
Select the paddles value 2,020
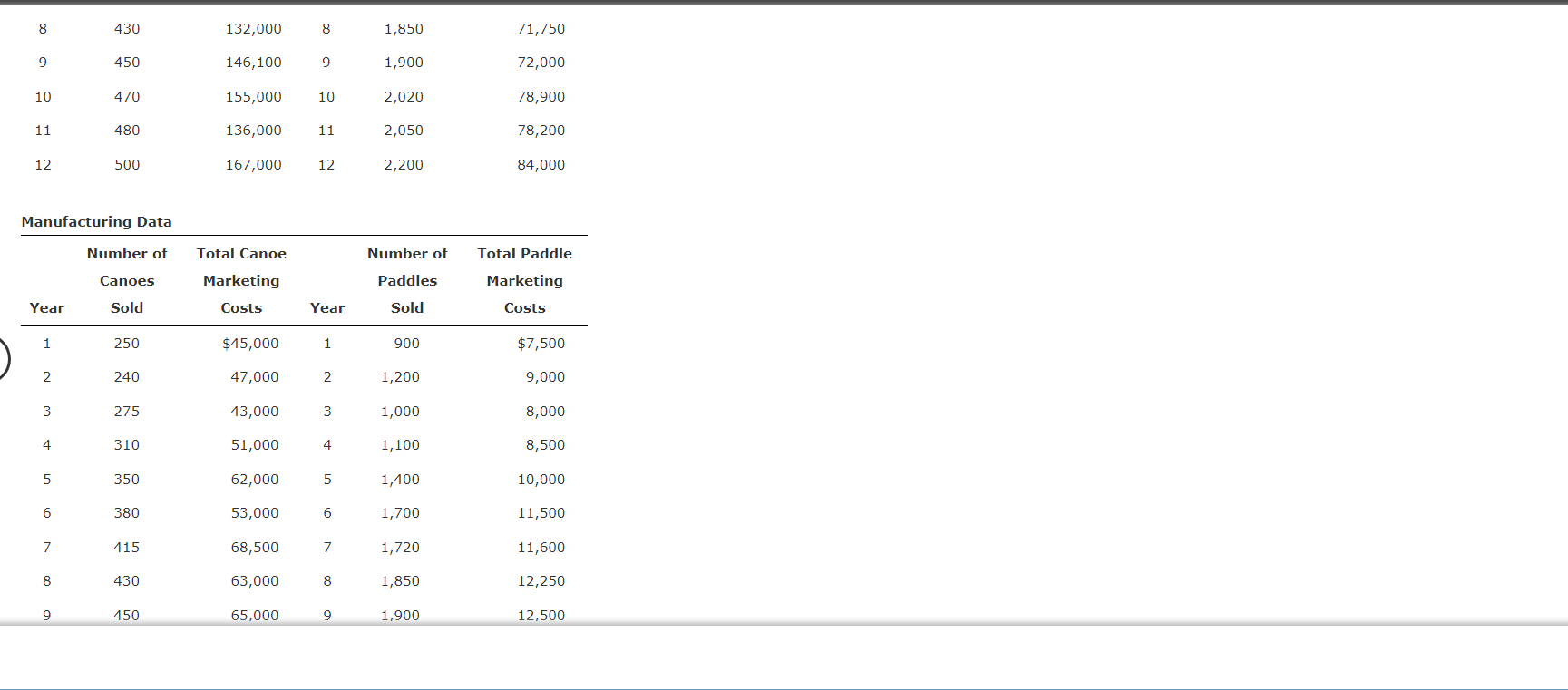click(x=404, y=97)
